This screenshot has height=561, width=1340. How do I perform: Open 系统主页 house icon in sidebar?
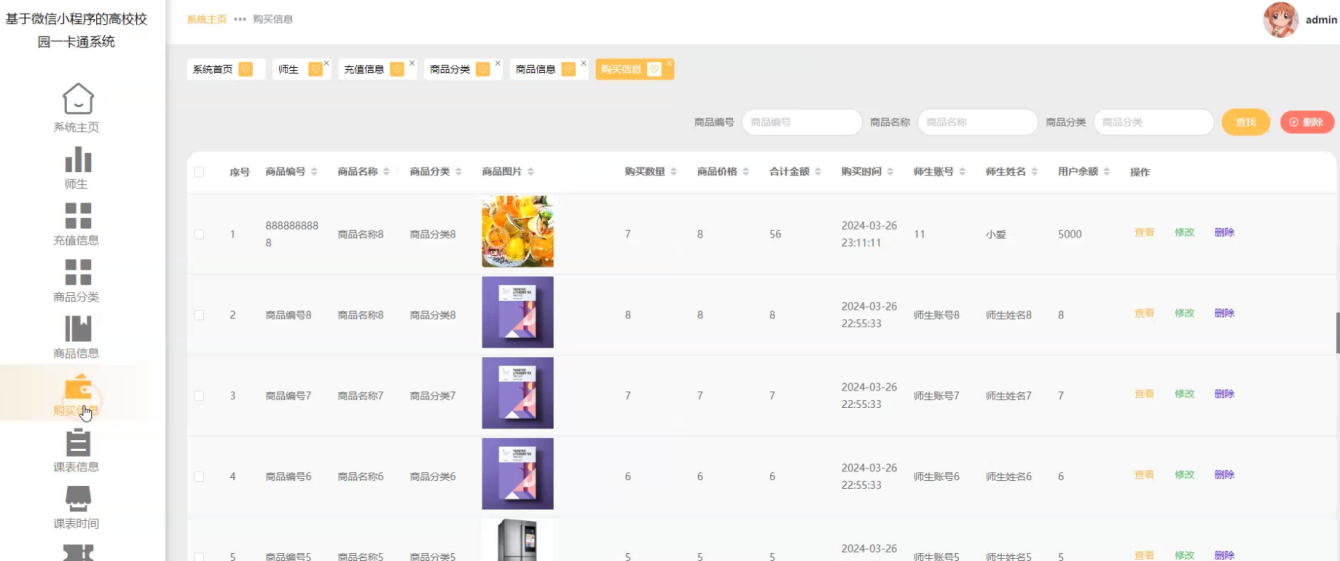coord(78,99)
